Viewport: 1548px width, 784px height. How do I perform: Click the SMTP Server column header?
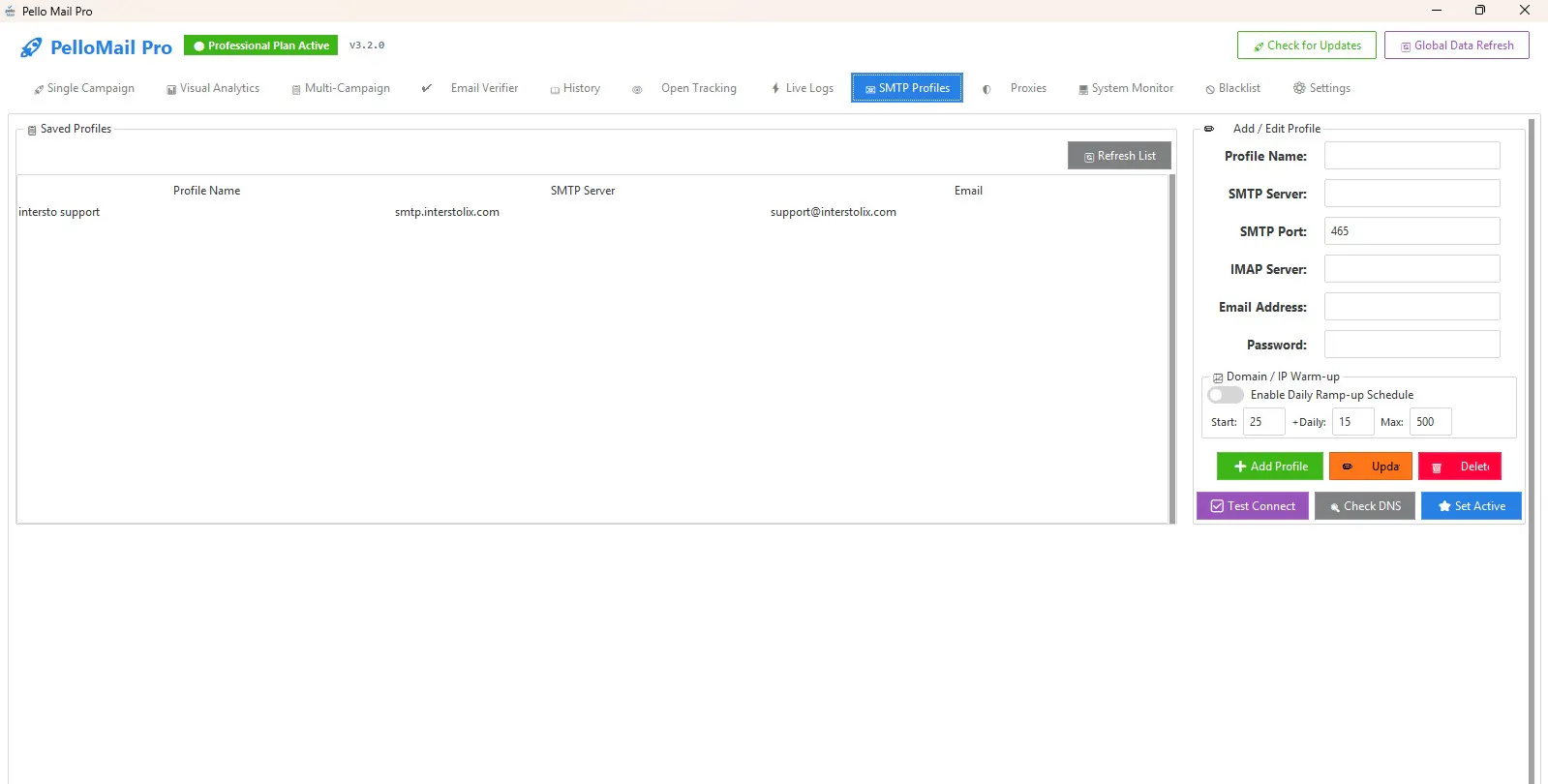pos(583,191)
